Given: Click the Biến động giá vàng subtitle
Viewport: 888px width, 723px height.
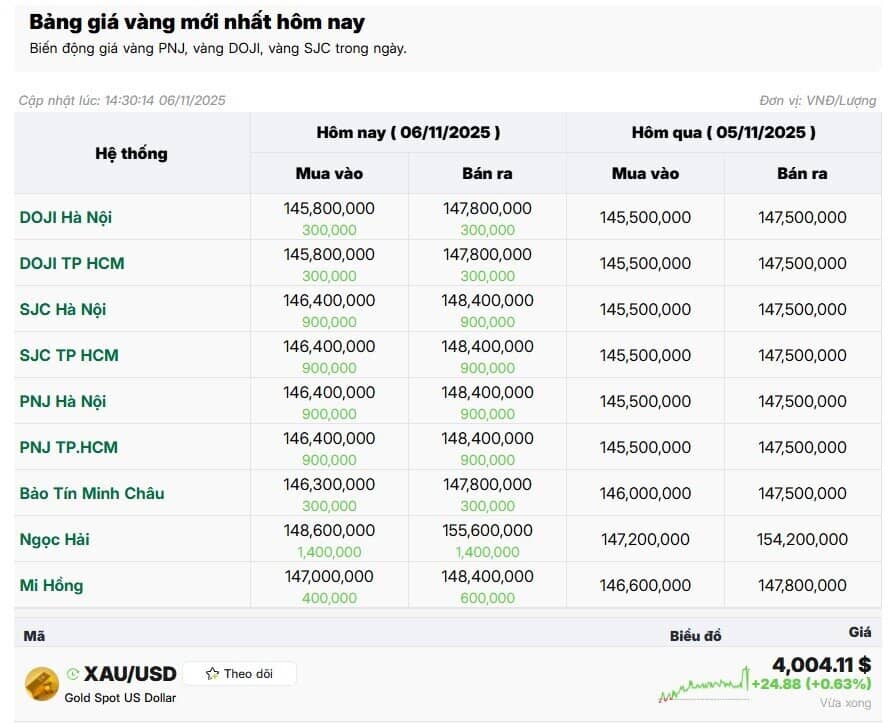Looking at the screenshot, I should click(x=218, y=49).
